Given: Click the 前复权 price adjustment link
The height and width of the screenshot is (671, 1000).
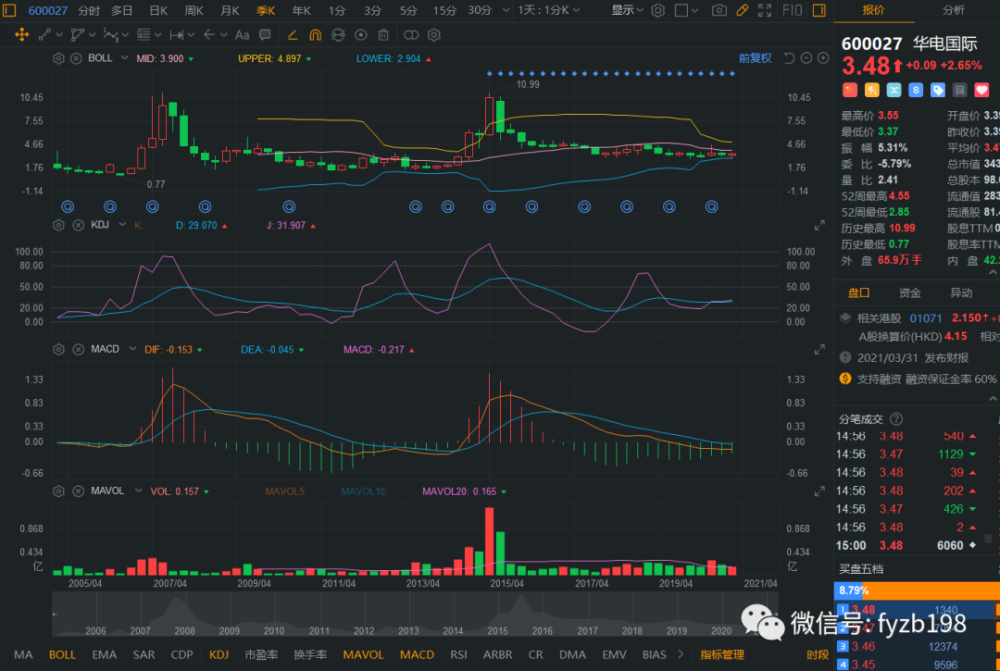Looking at the screenshot, I should coord(755,58).
